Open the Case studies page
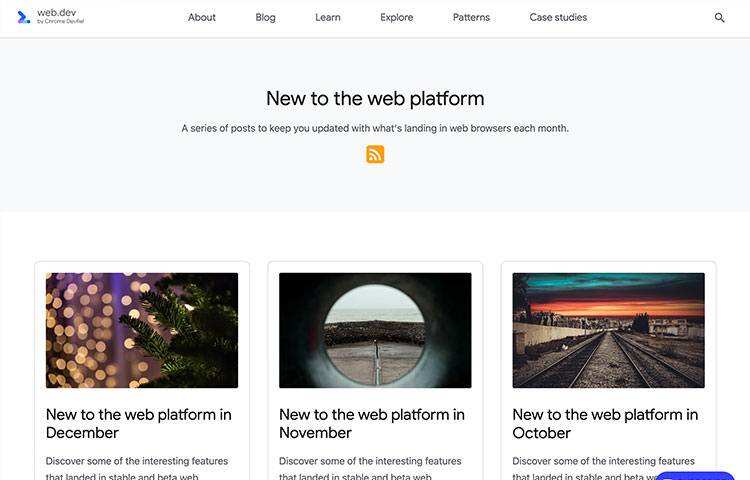 tap(558, 18)
